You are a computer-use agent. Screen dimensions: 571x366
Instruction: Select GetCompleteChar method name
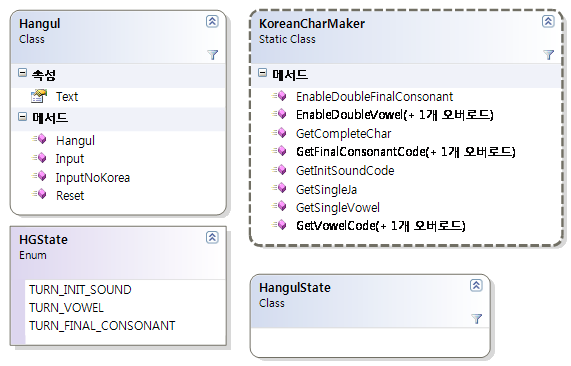click(x=343, y=134)
